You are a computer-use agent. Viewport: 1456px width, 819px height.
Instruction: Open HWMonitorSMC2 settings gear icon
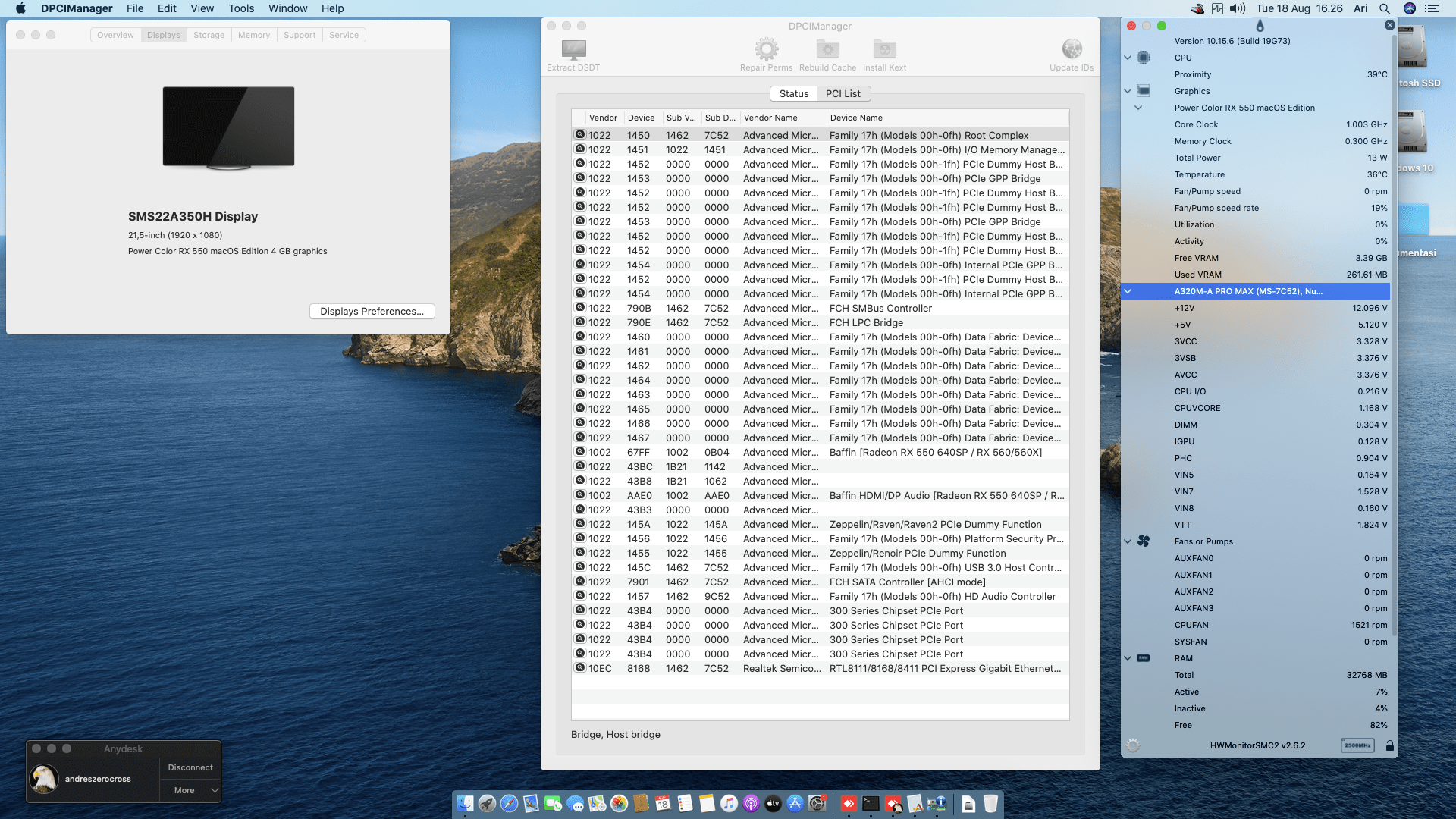1133,745
